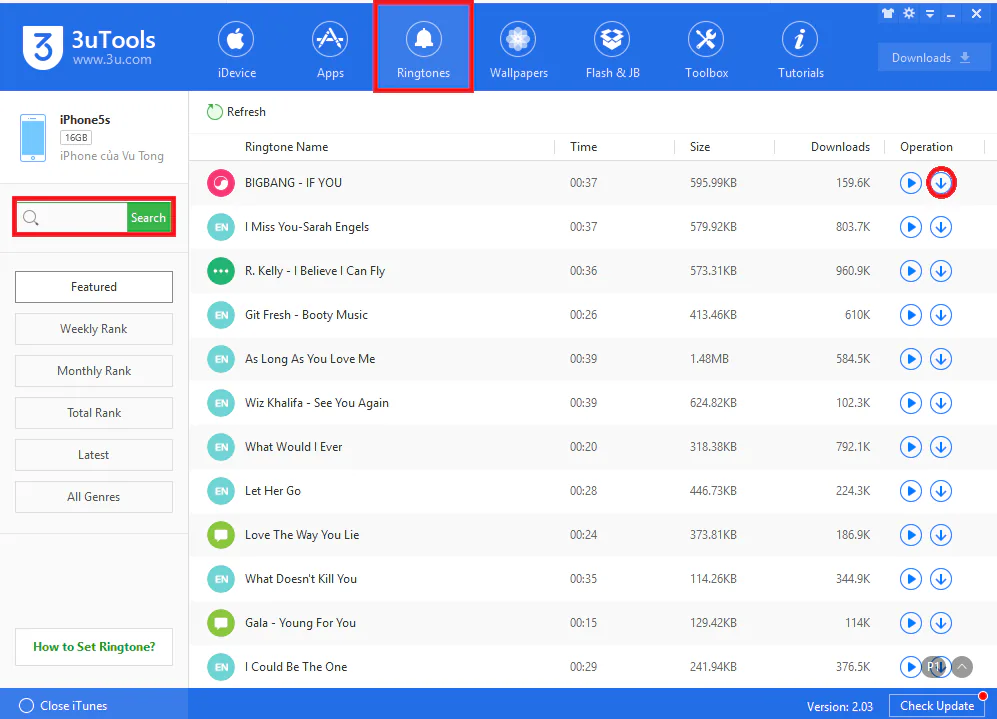Click inside the ringtone search field

[x=83, y=217]
